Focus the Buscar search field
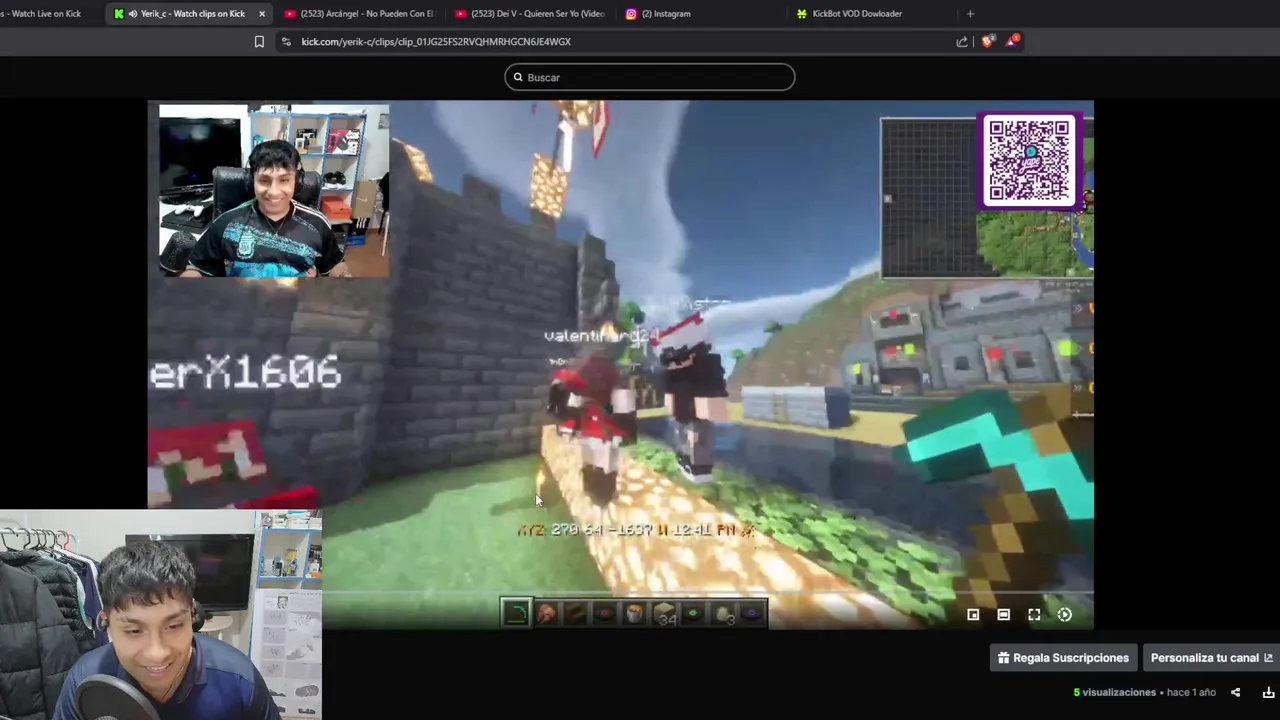 tap(650, 77)
